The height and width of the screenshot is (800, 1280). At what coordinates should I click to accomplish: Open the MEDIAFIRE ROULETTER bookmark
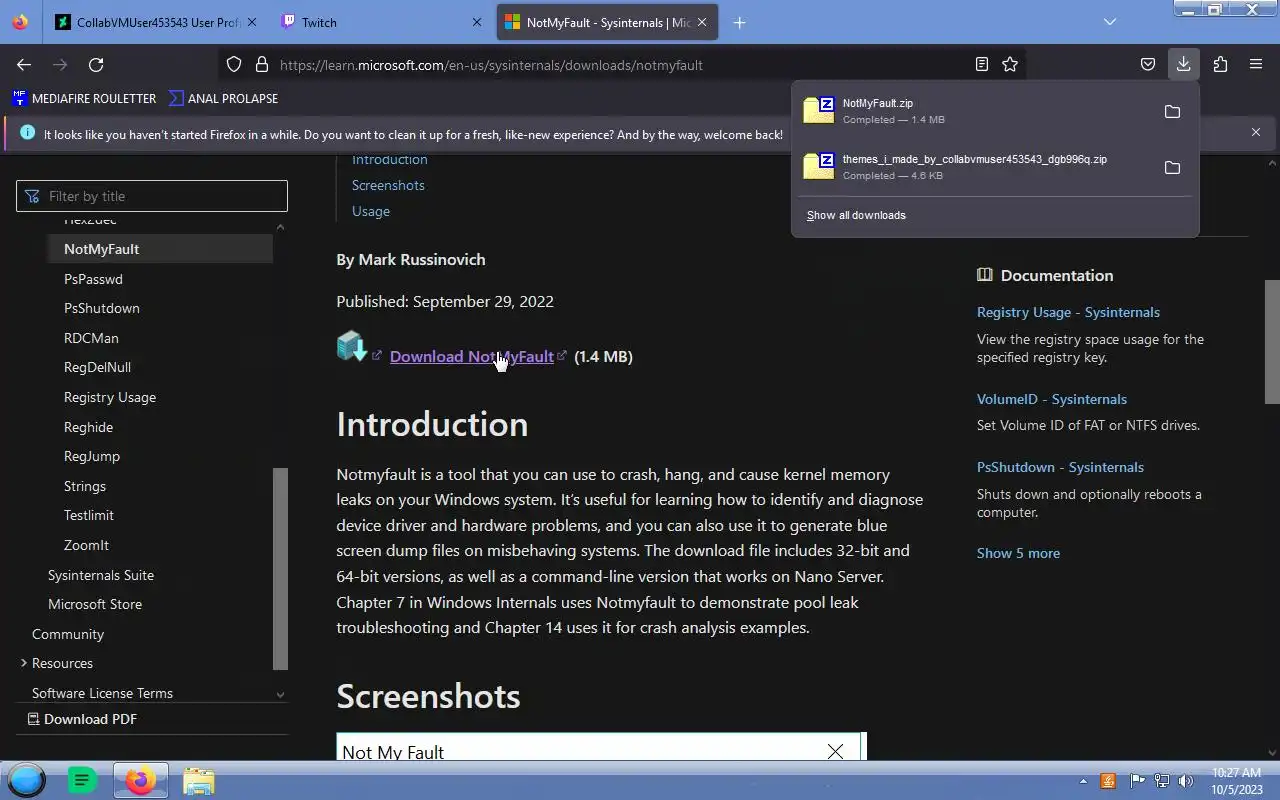click(85, 98)
